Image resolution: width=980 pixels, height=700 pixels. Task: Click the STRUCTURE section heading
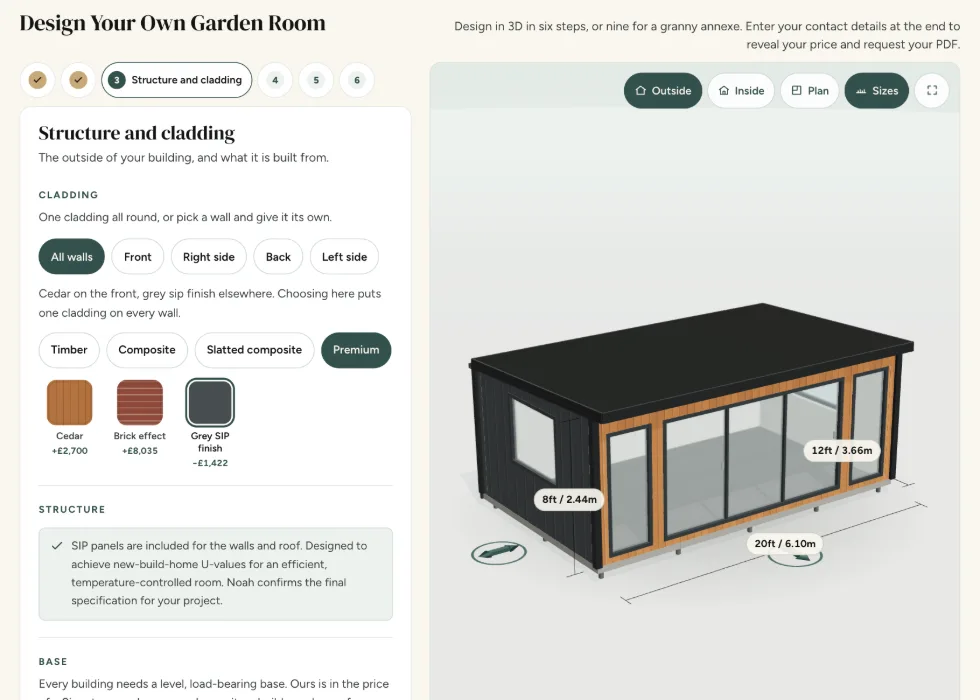(72, 509)
